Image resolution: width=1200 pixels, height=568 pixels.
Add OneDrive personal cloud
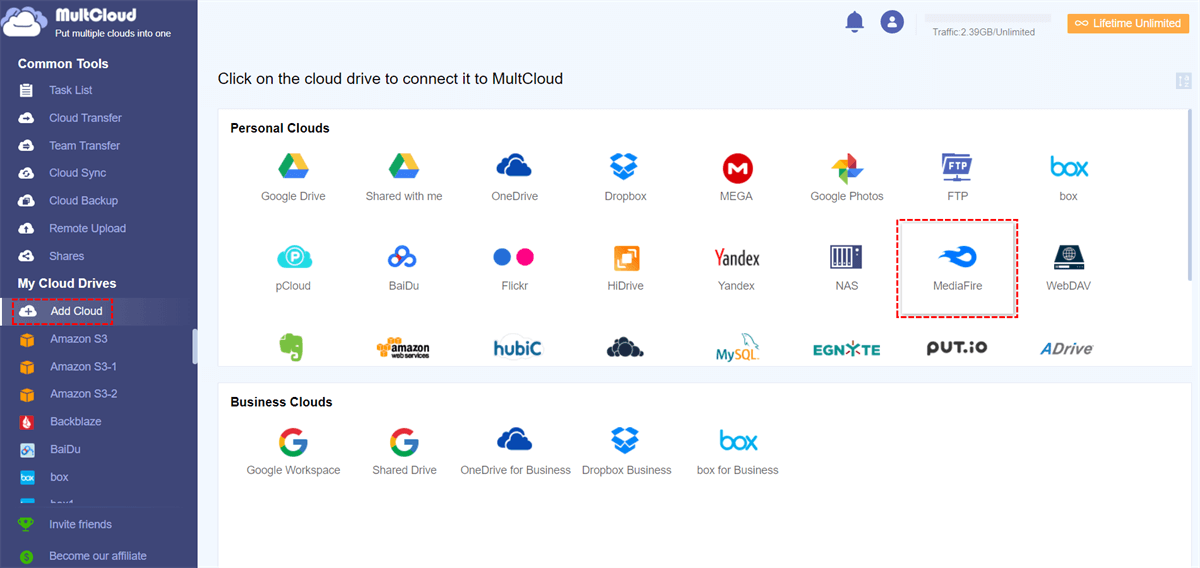[514, 177]
